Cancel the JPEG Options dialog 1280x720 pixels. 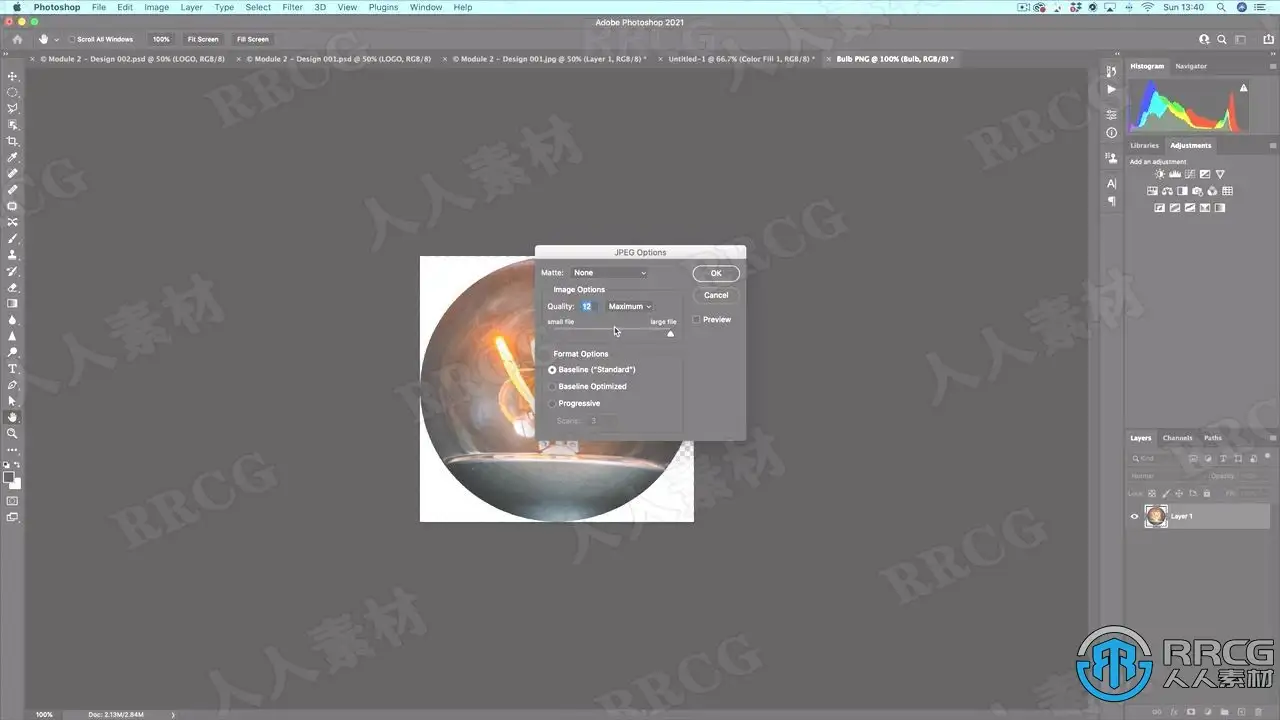[x=716, y=295]
